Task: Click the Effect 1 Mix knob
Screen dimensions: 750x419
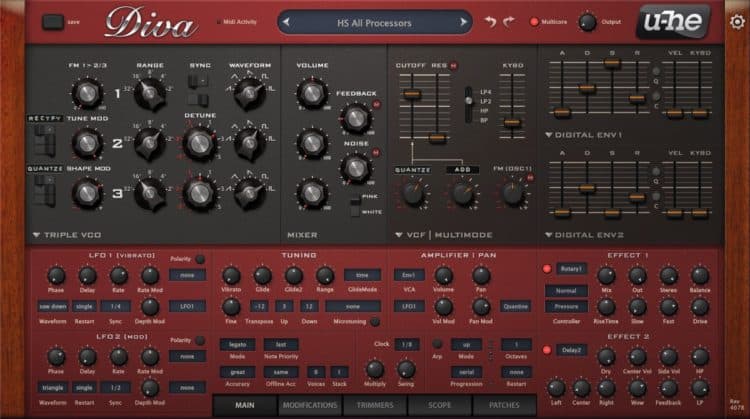Action: 606,276
